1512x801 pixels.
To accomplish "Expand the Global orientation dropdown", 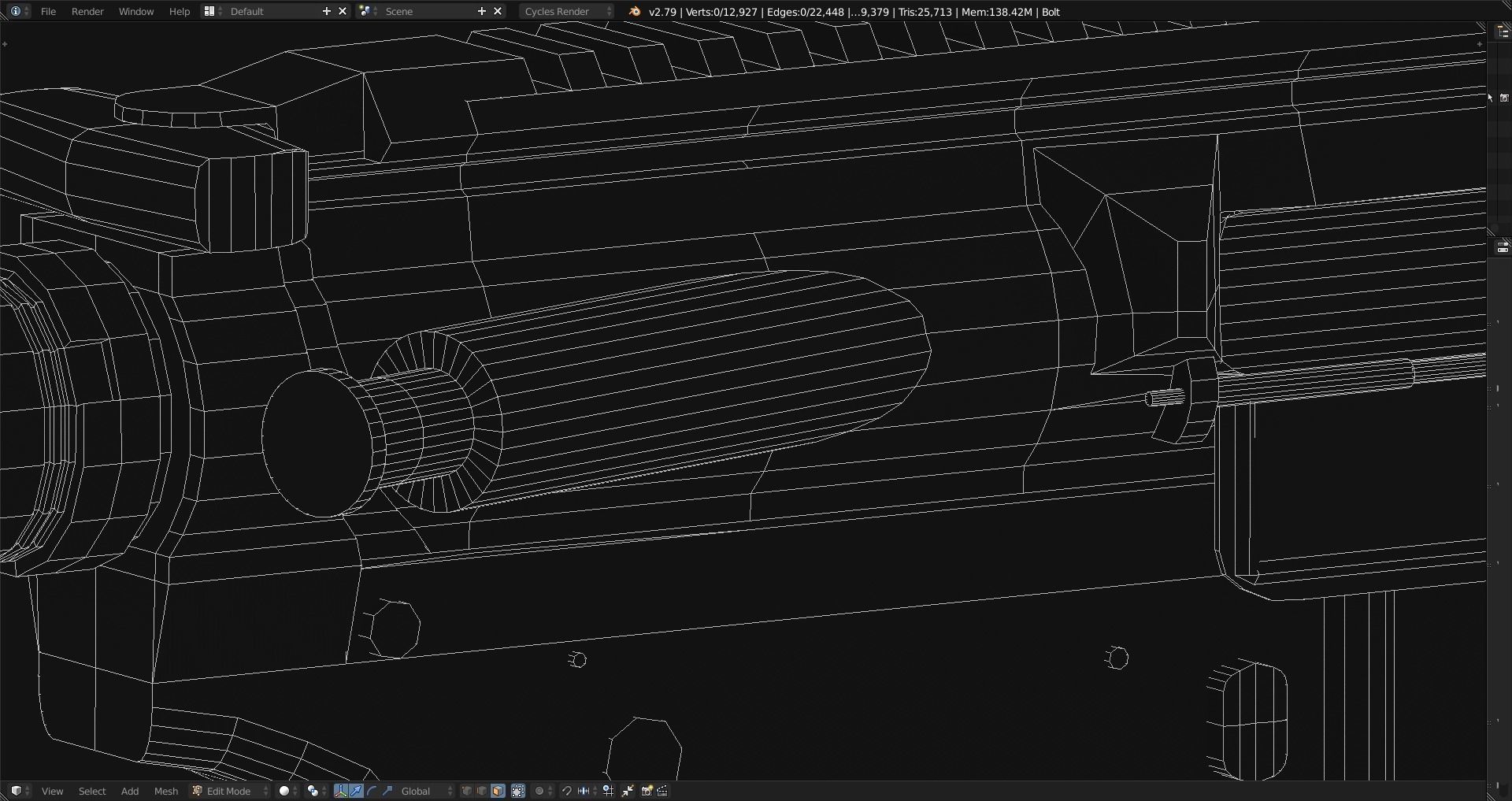I will tap(426, 791).
